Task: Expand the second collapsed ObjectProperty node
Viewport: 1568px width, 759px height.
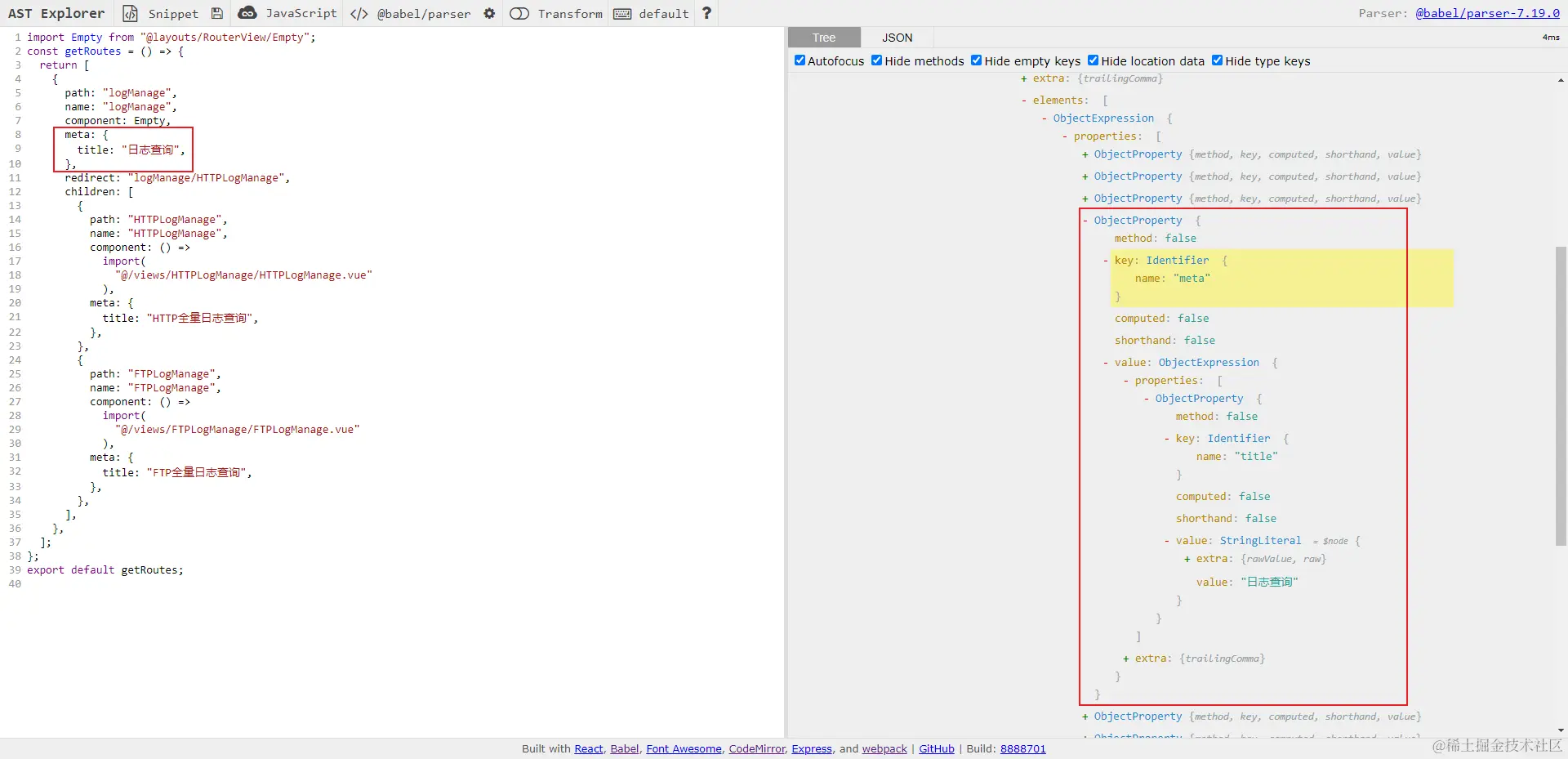Action: tap(1085, 176)
